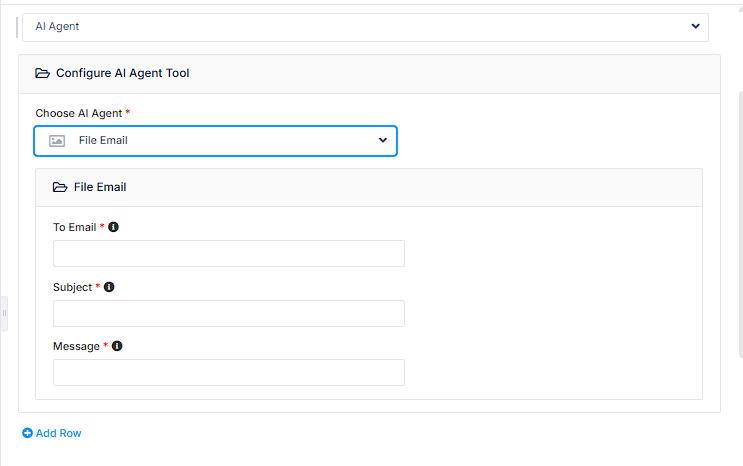Click the folder icon beside Configure AI Agent Tool
Screen dimensions: 743x466
42,73
